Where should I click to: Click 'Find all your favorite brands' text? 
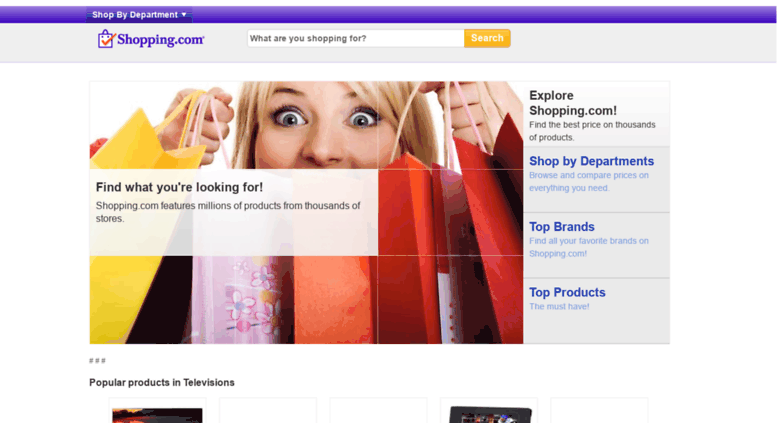(588, 247)
